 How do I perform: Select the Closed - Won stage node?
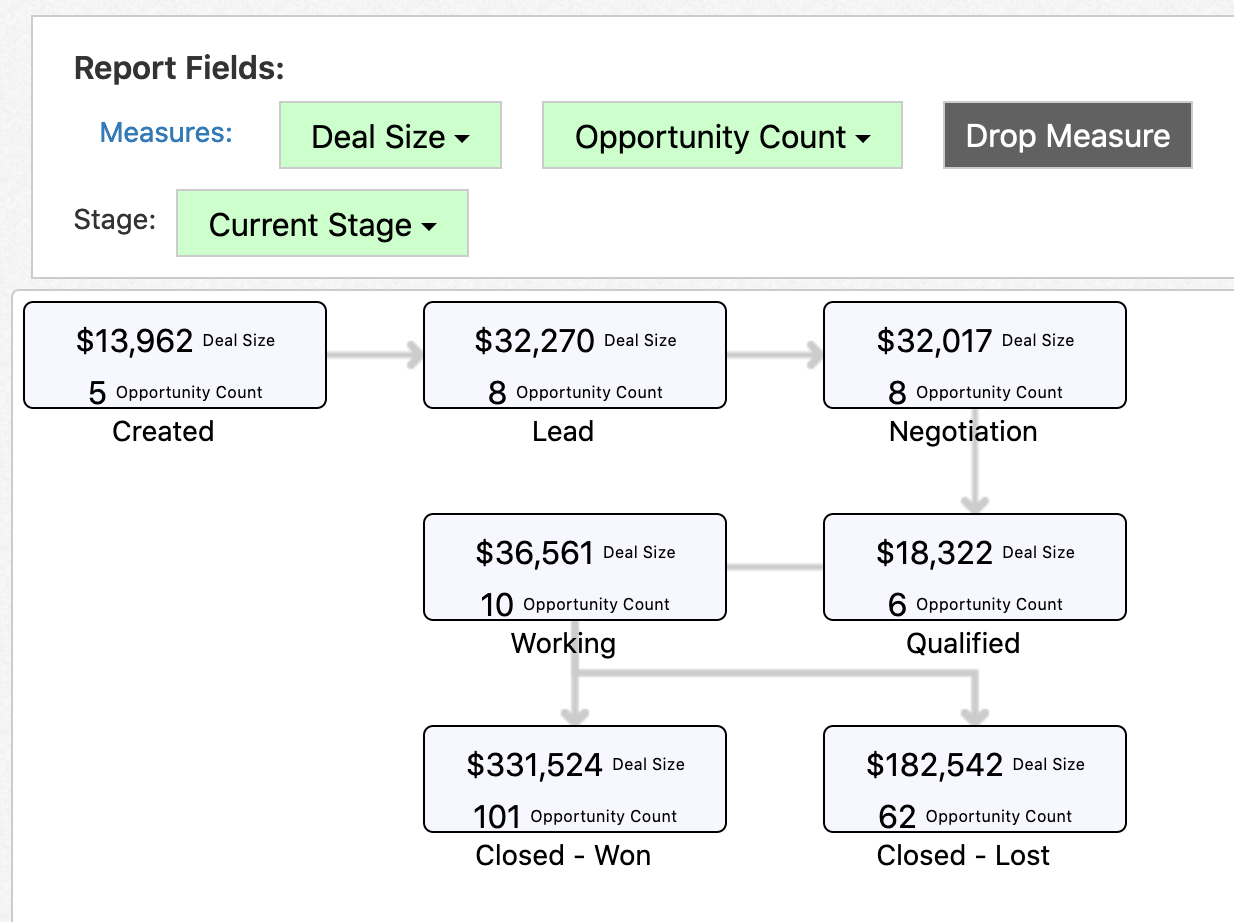(574, 779)
